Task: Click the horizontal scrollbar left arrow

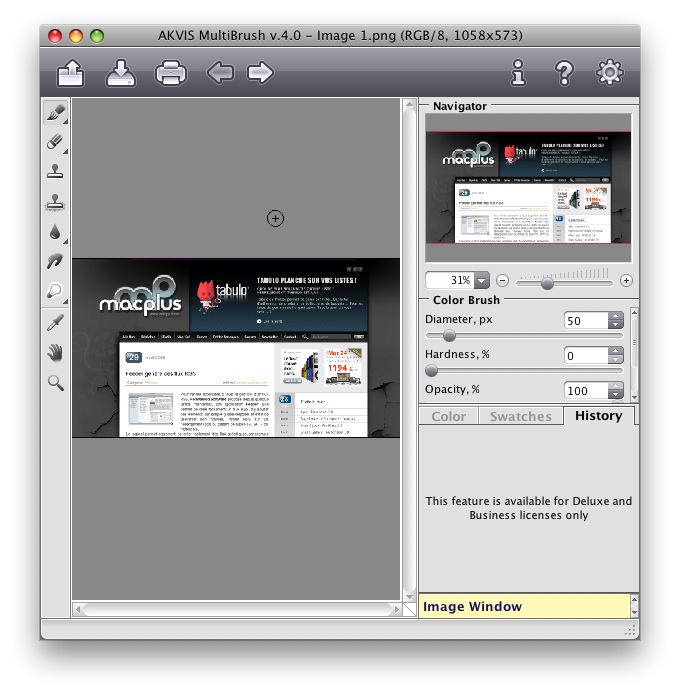Action: click(78, 609)
